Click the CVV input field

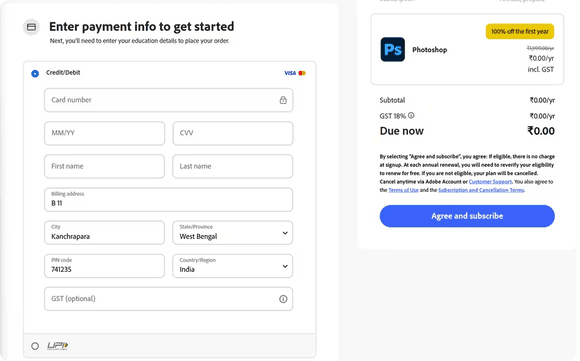coord(233,133)
